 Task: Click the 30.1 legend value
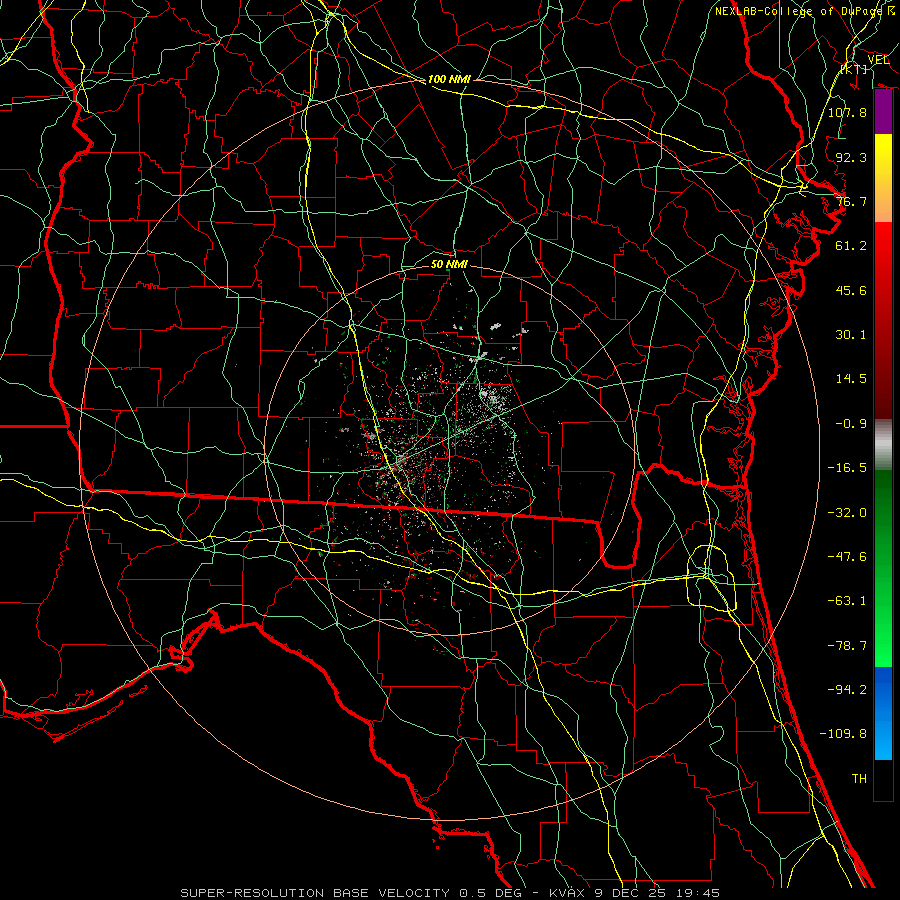[x=851, y=335]
